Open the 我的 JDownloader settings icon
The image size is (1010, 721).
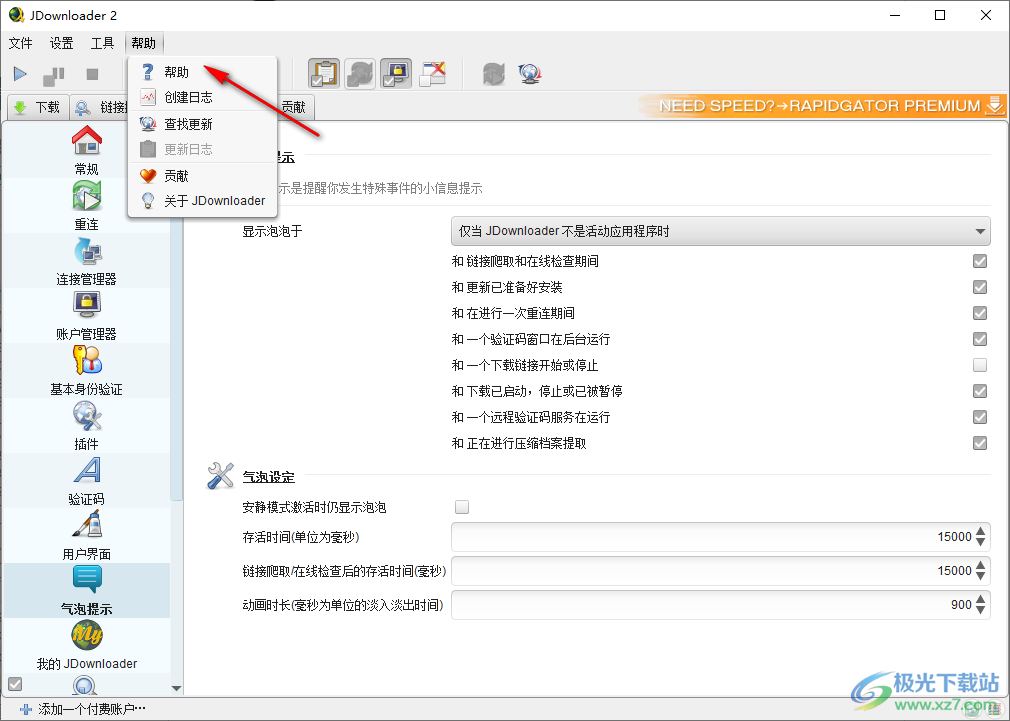[x=86, y=635]
